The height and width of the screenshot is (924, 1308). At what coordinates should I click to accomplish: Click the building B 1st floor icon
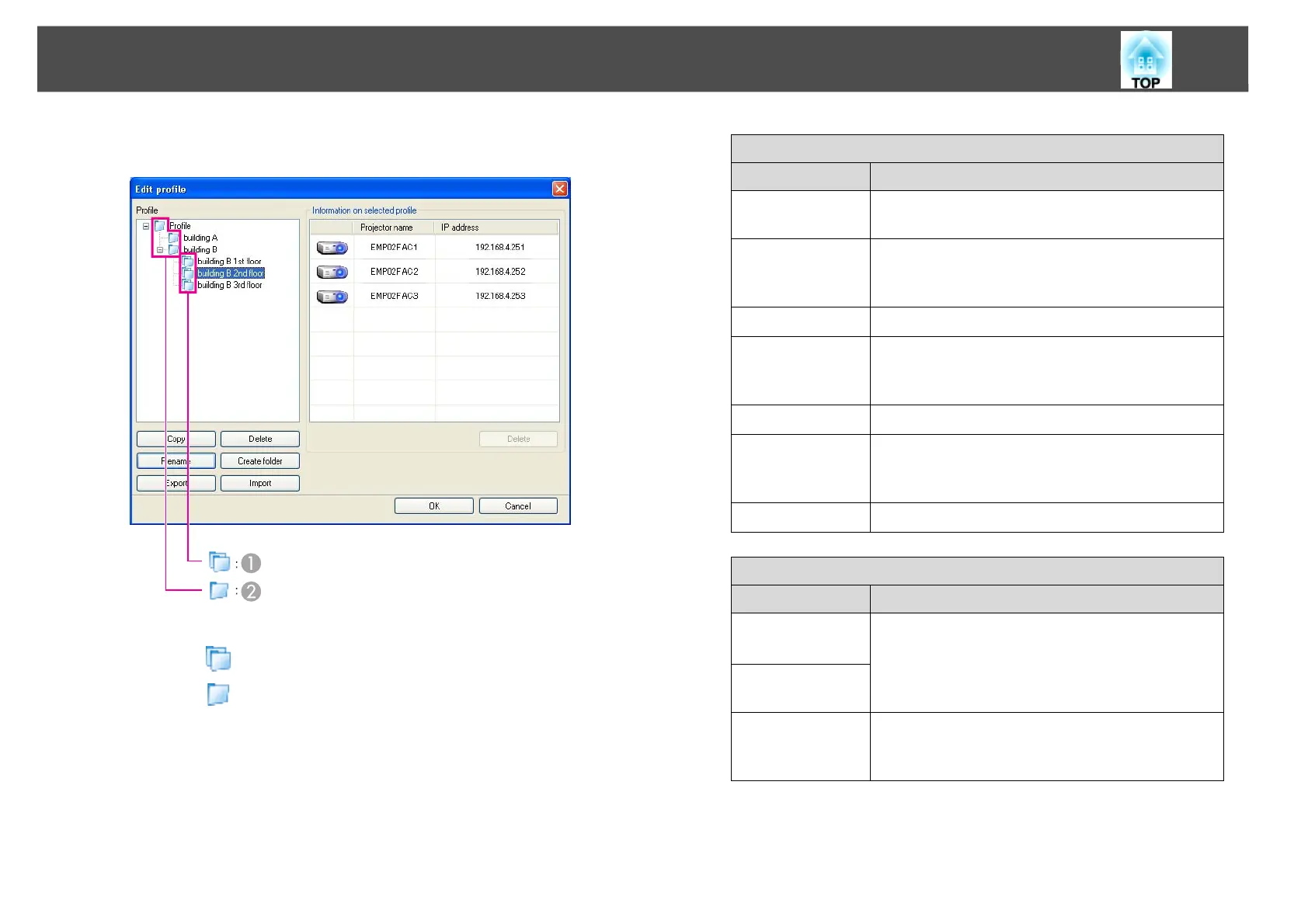click(x=188, y=262)
